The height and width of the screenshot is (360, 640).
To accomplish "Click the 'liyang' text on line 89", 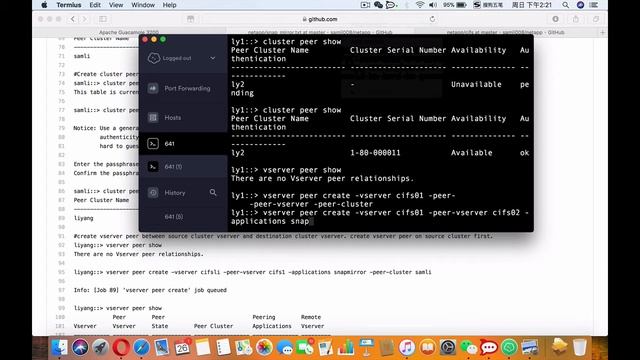I will coord(83,218).
